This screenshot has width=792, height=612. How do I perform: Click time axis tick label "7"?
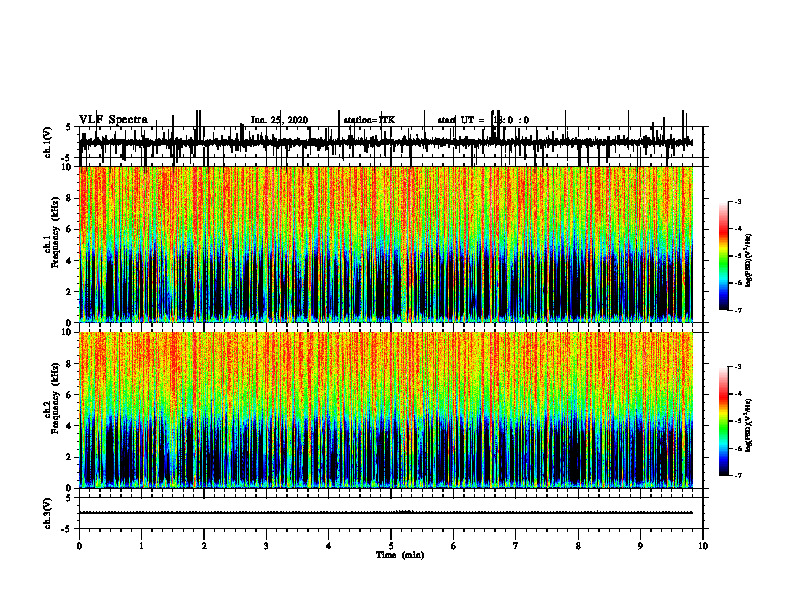pos(516,546)
